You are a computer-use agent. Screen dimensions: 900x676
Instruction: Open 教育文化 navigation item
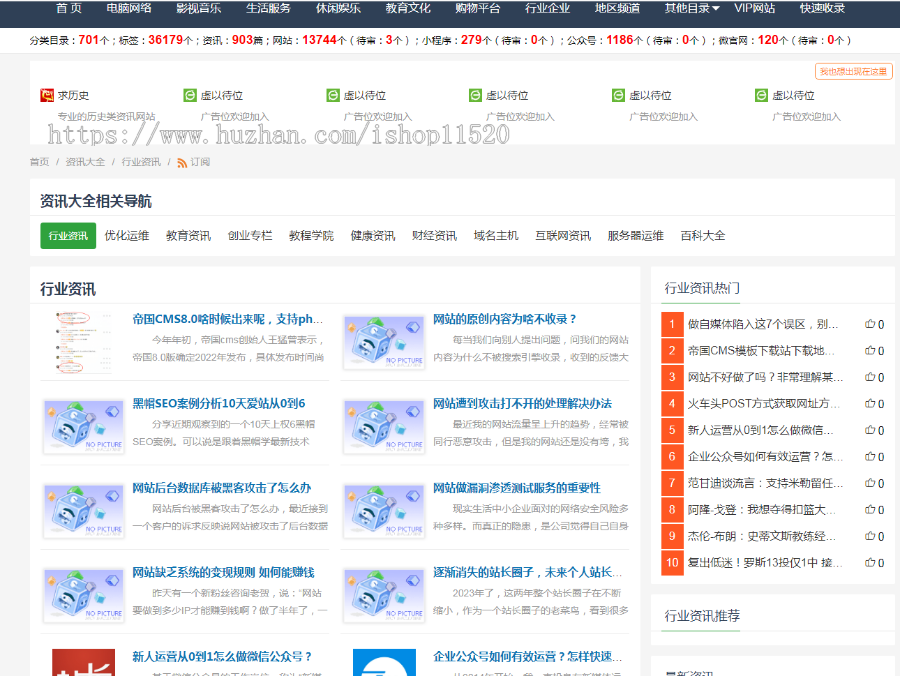click(408, 9)
